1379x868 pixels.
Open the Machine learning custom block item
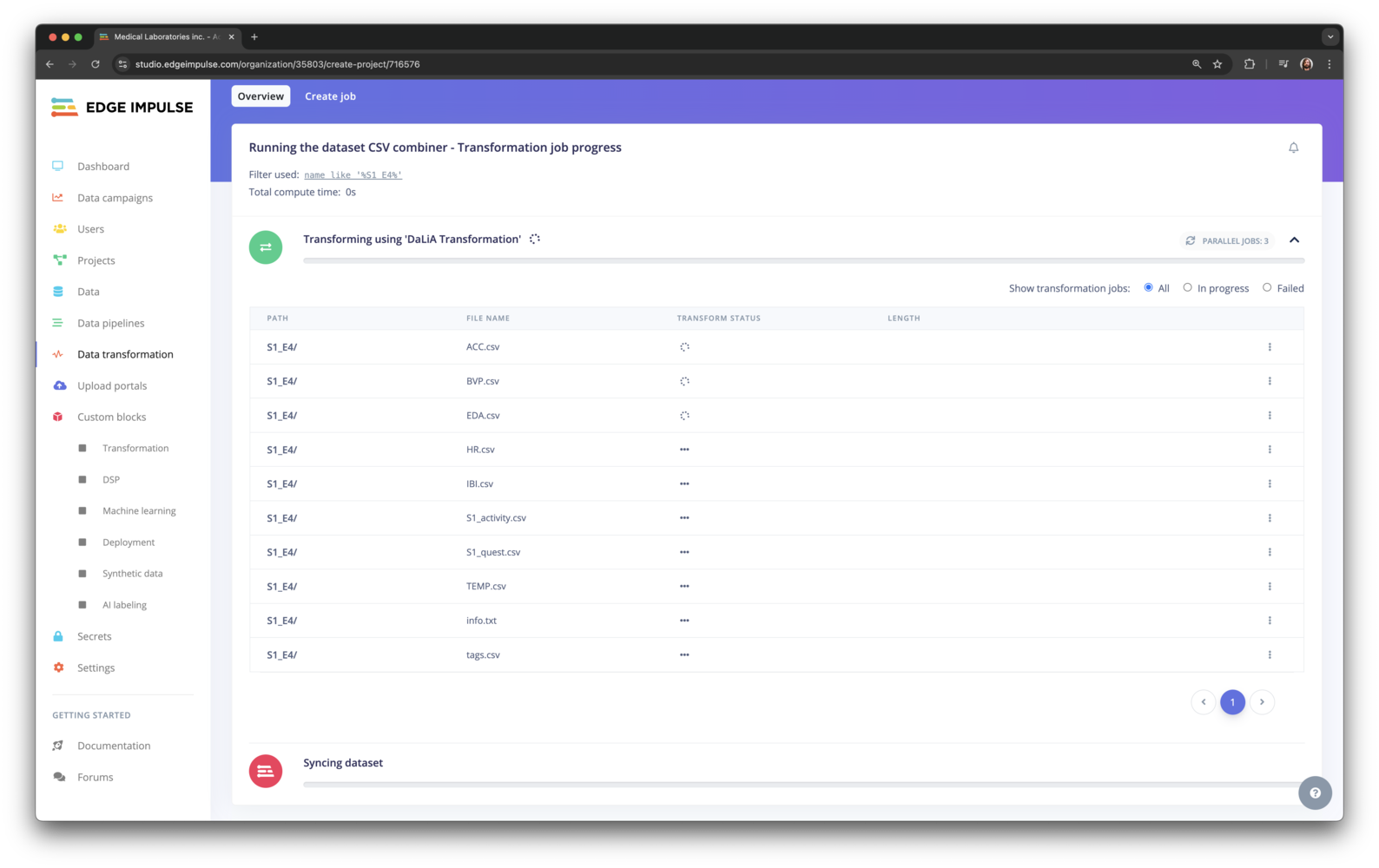pos(139,510)
